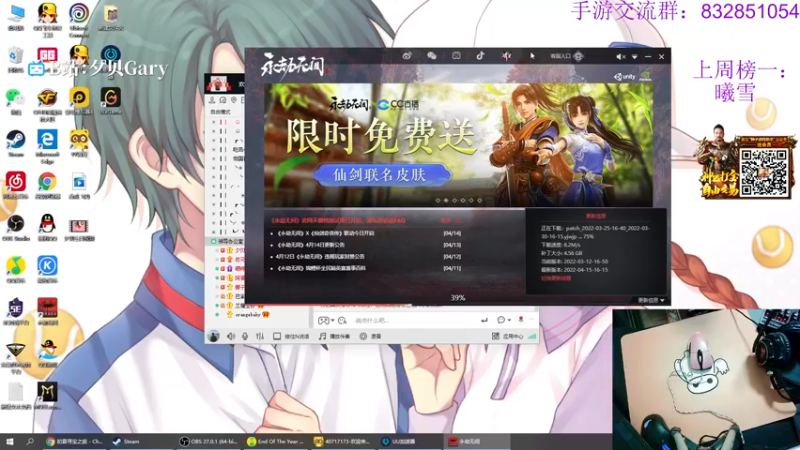The height and width of the screenshot is (450, 800).
Task: Open the Microsoft Edge desktop icon
Action: click(47, 146)
